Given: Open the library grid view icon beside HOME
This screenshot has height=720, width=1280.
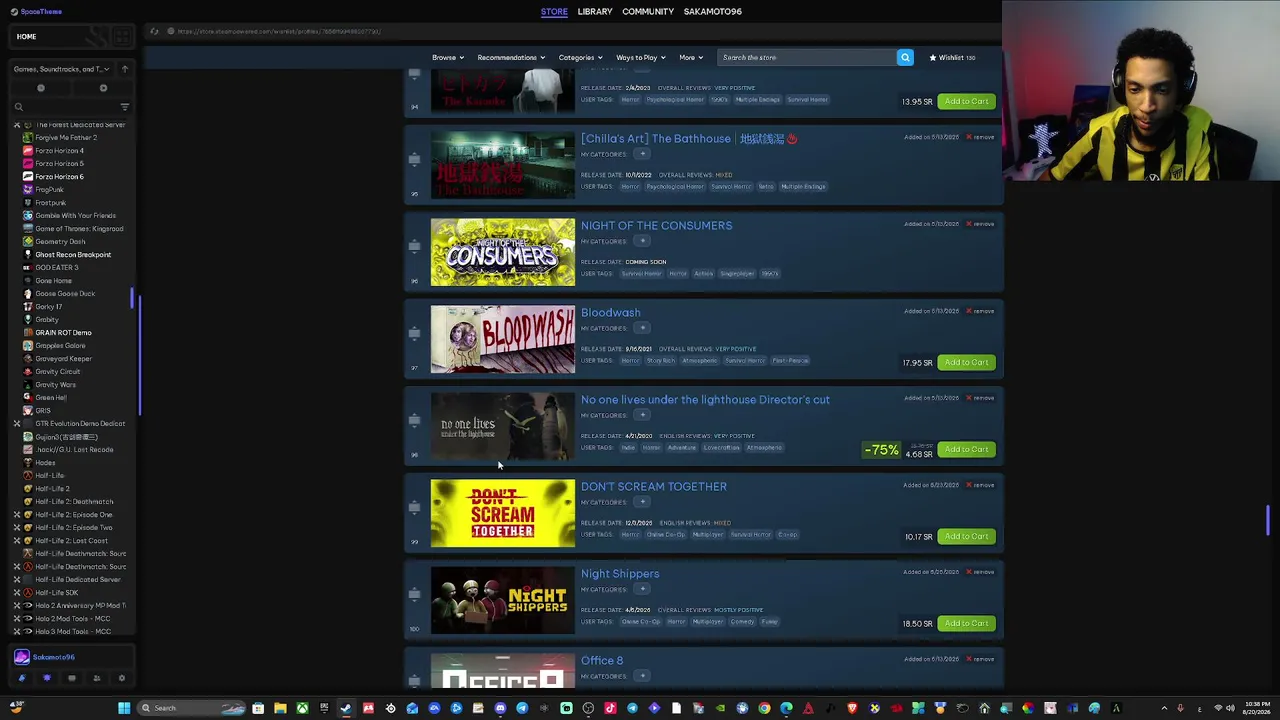Looking at the screenshot, I should tap(122, 37).
